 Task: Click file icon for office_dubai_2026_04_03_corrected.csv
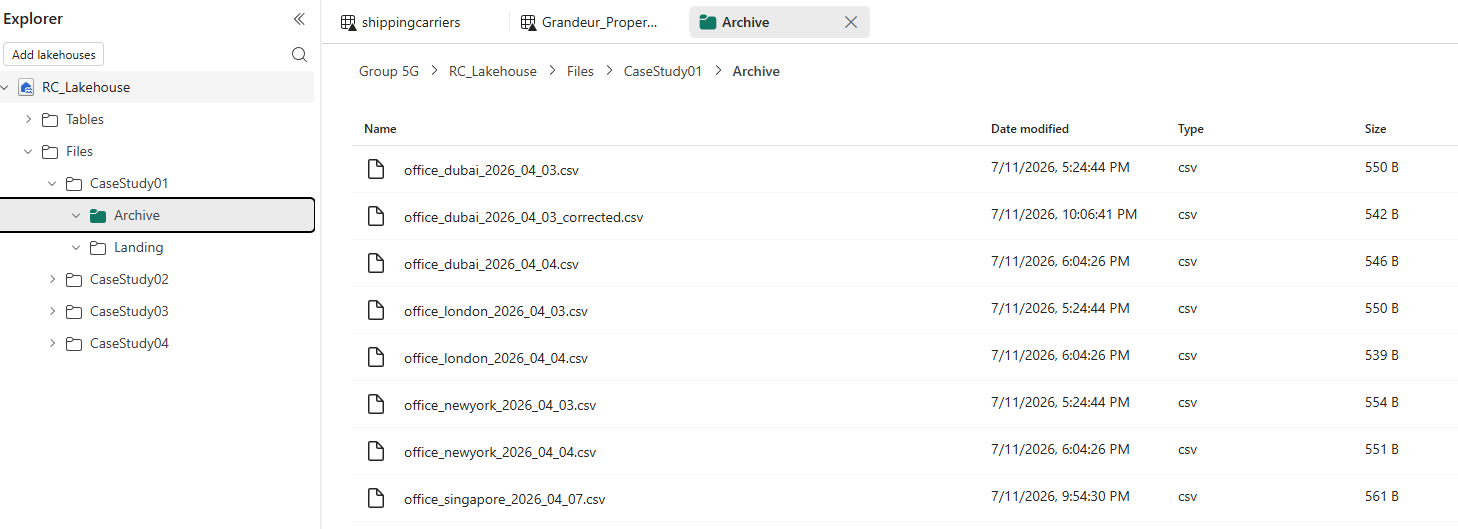click(376, 216)
